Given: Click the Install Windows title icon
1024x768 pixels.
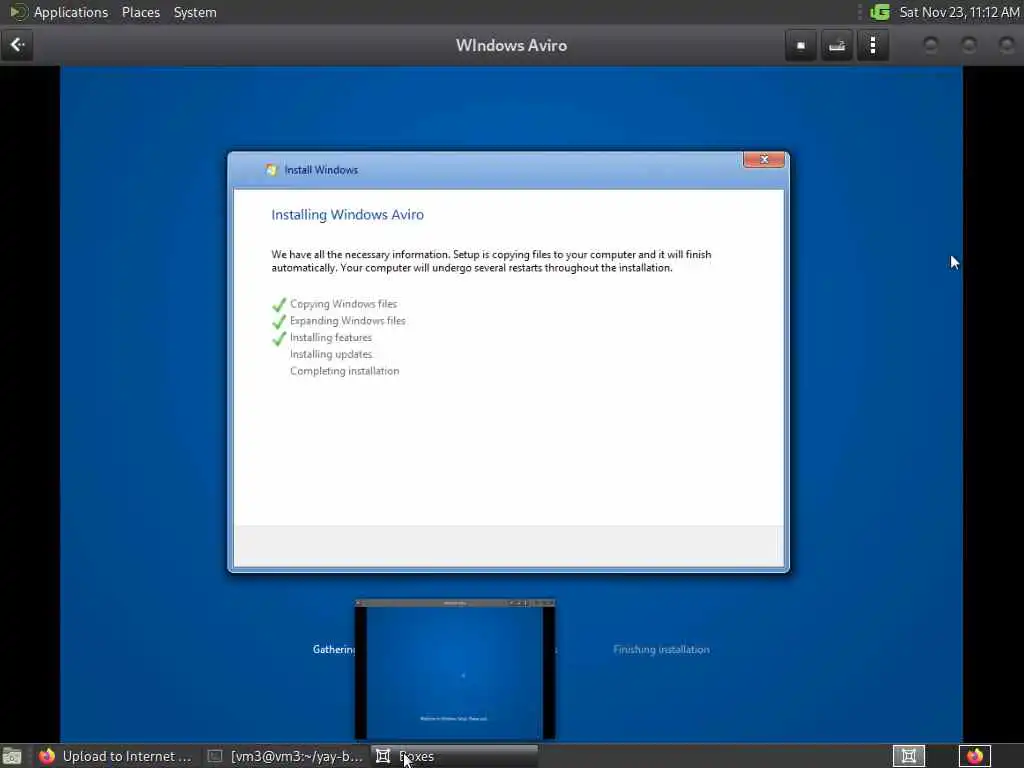Looking at the screenshot, I should coord(271,170).
